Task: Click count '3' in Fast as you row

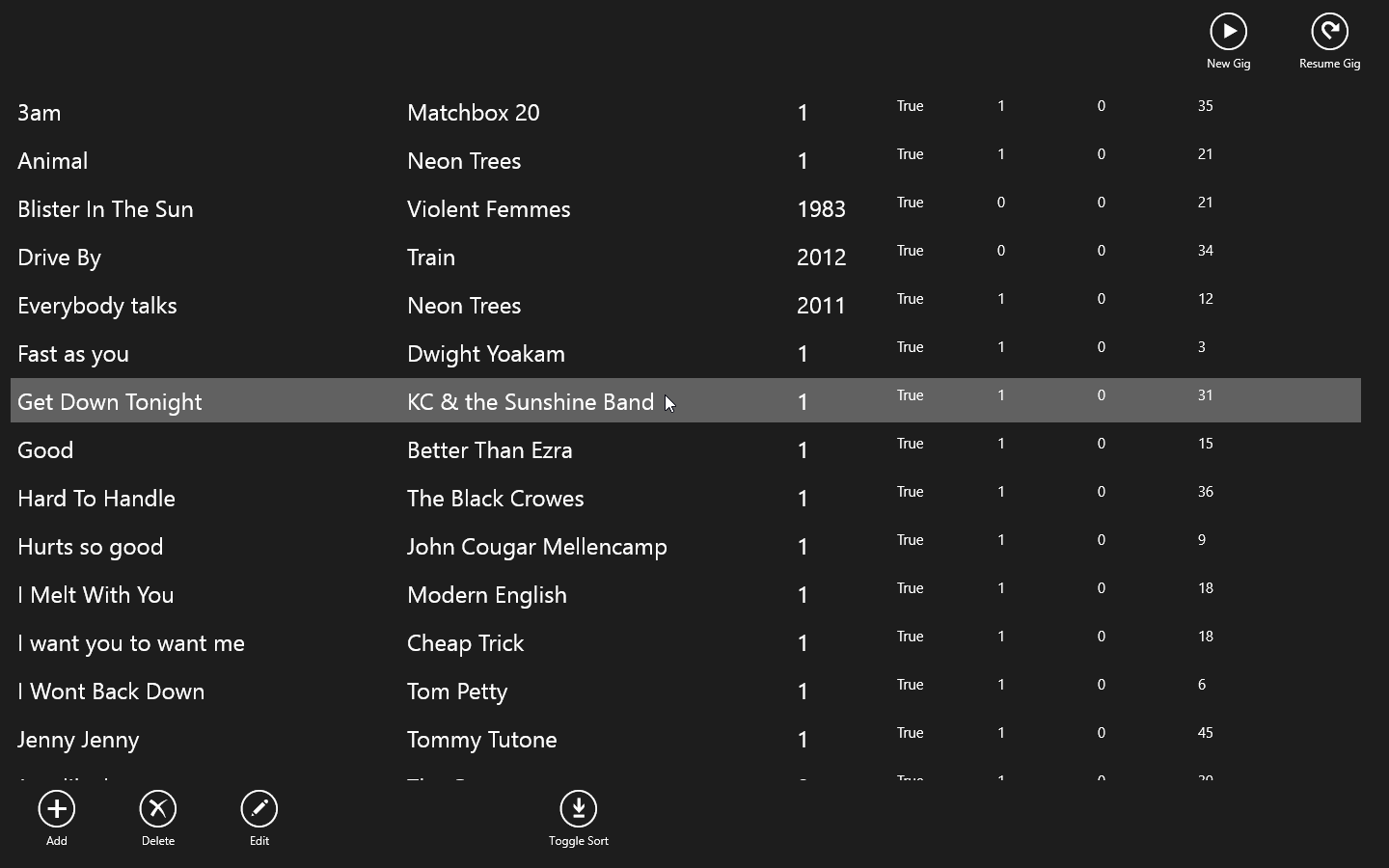Action: coord(1202,347)
